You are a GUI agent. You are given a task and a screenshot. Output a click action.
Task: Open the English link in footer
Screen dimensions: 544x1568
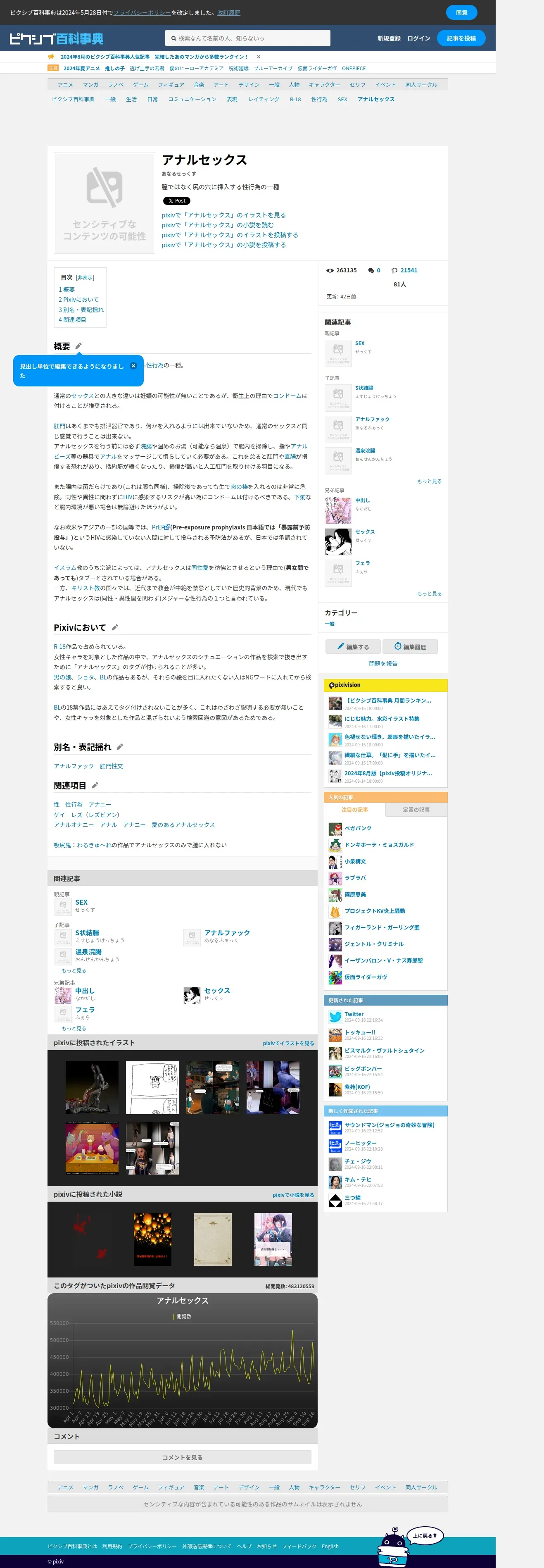330,1546
